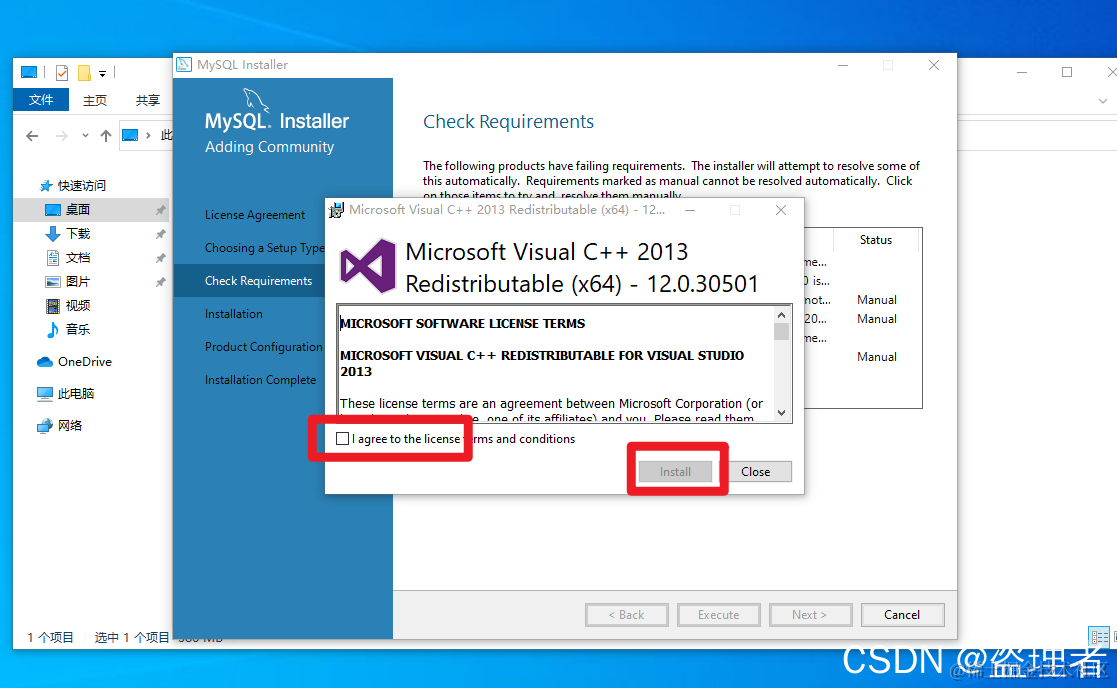
Task: Select Product Configuration step in sidebar
Action: tap(264, 347)
